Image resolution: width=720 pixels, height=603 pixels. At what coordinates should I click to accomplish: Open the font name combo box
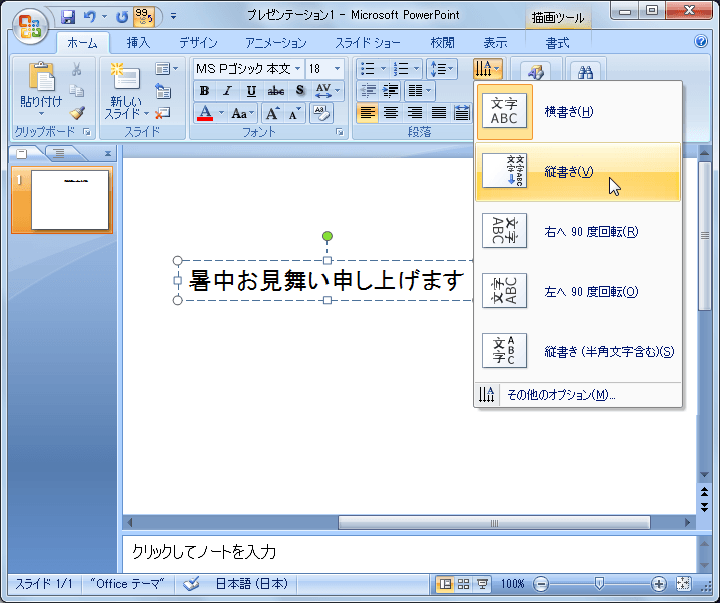pos(248,69)
